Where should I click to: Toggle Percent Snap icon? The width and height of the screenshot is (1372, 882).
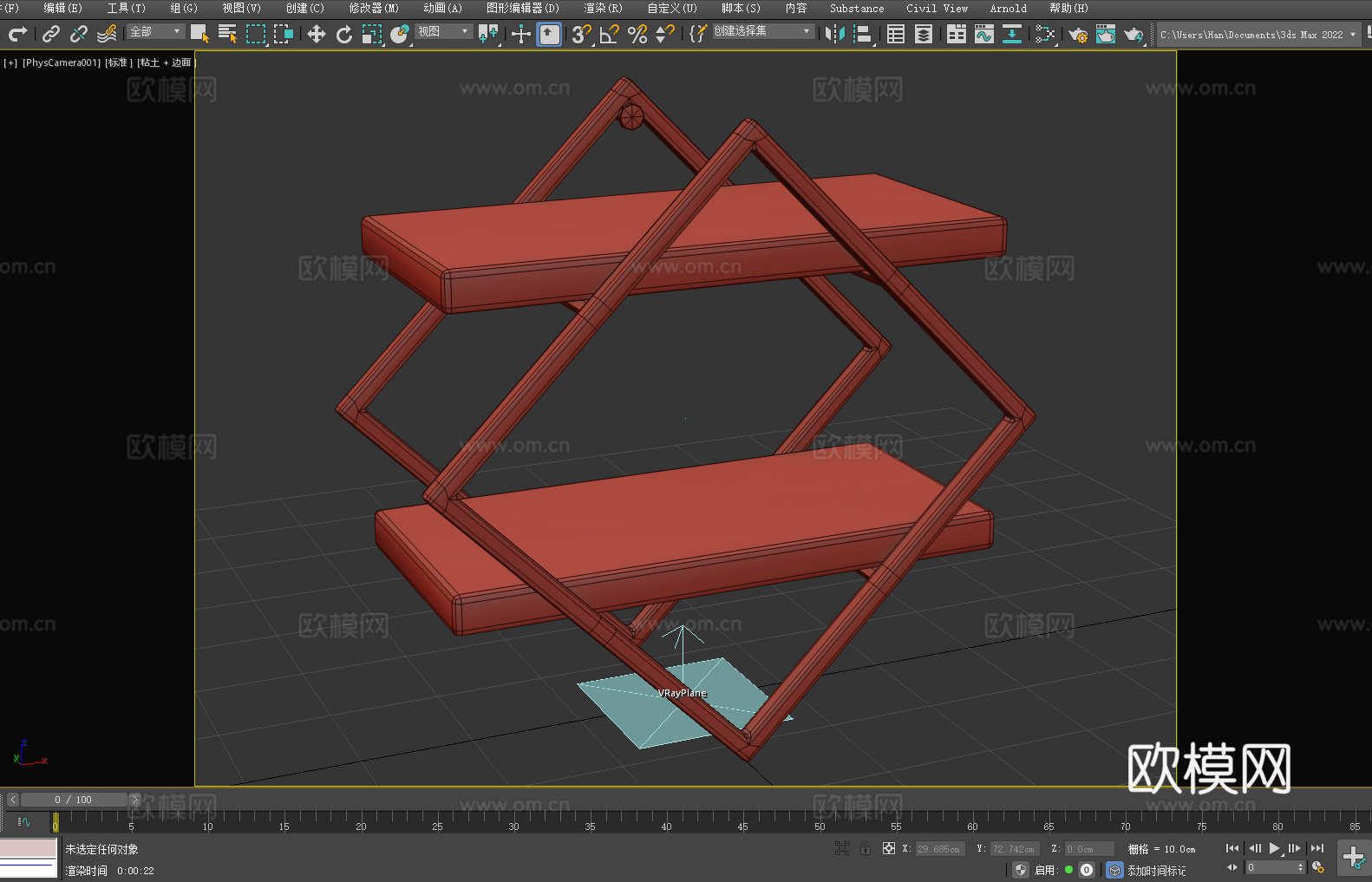click(637, 35)
